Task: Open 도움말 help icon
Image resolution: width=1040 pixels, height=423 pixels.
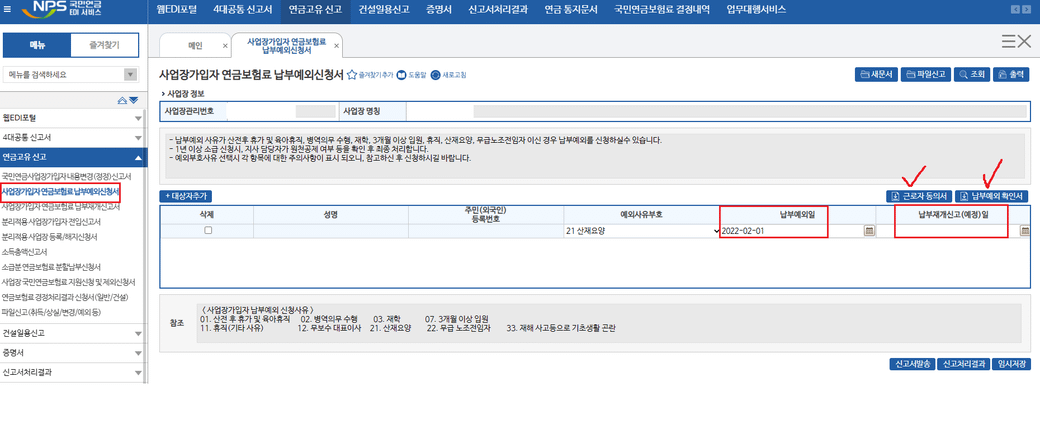Action: [402, 75]
